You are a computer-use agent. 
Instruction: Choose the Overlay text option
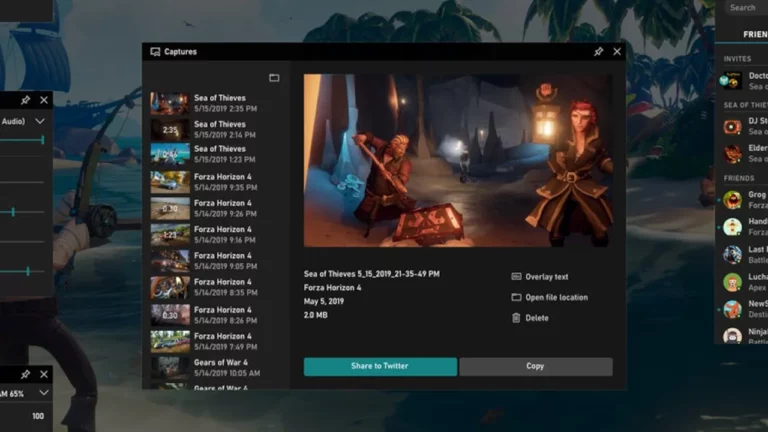(540, 277)
